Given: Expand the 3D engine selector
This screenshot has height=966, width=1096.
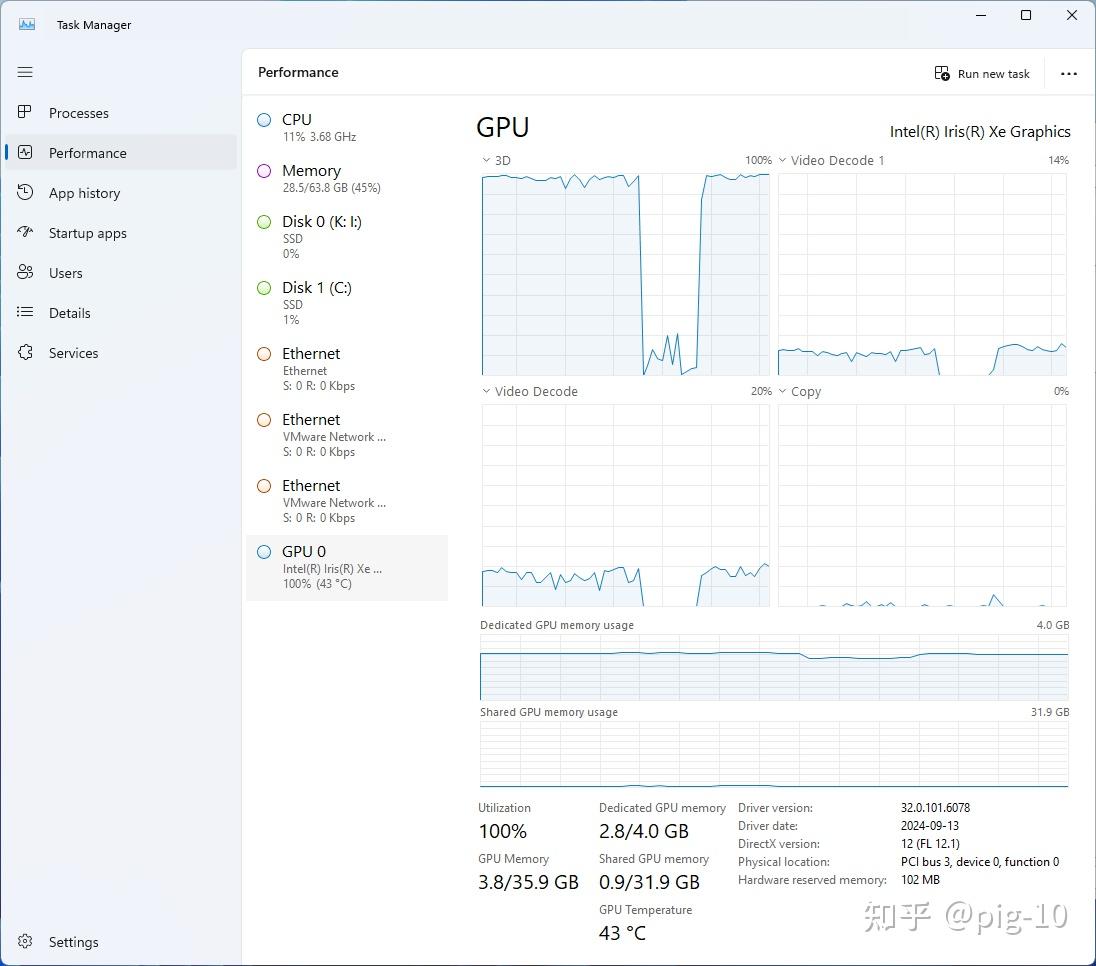Looking at the screenshot, I should pyautogui.click(x=486, y=160).
